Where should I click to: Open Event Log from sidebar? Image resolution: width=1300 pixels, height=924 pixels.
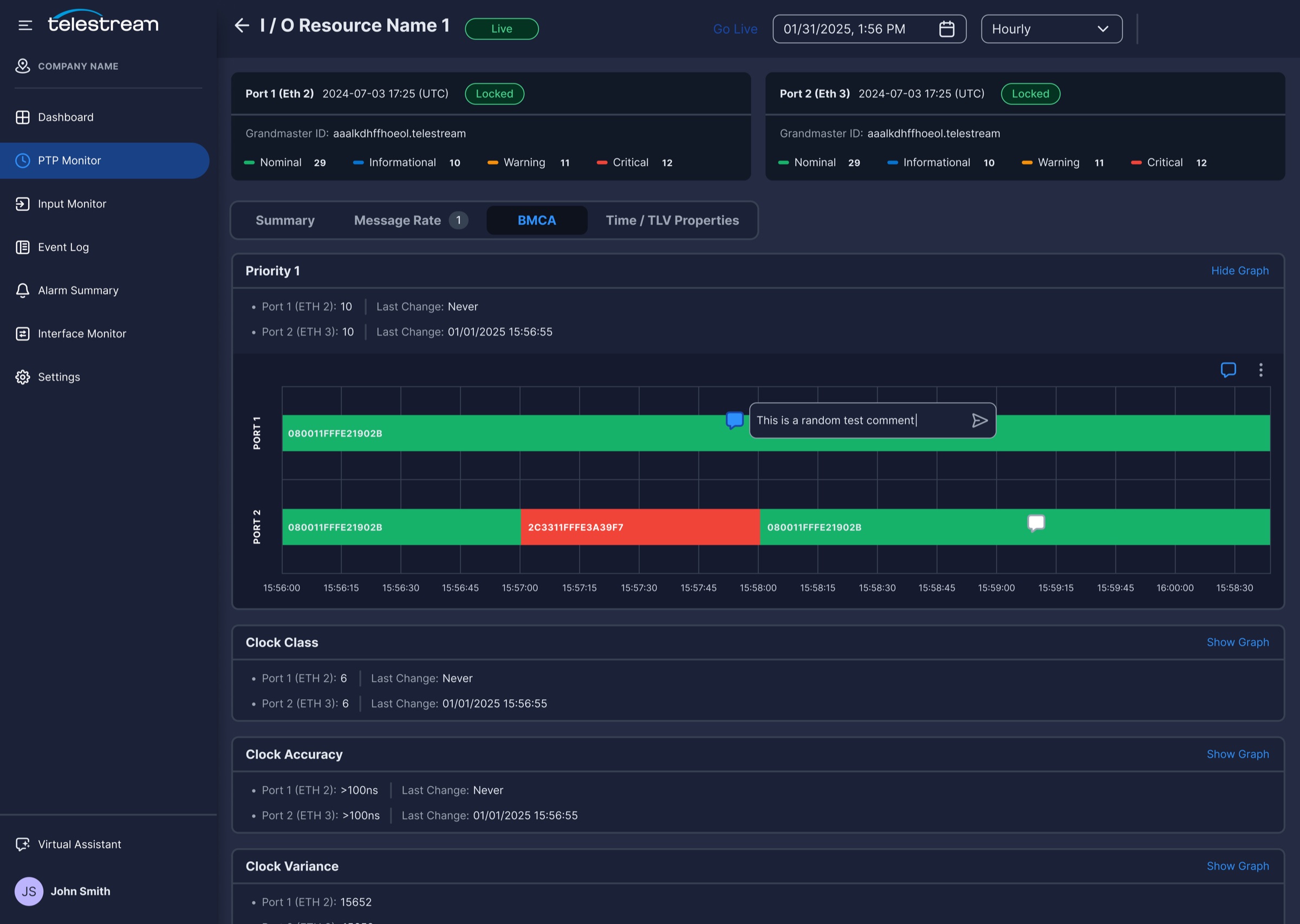(x=105, y=247)
